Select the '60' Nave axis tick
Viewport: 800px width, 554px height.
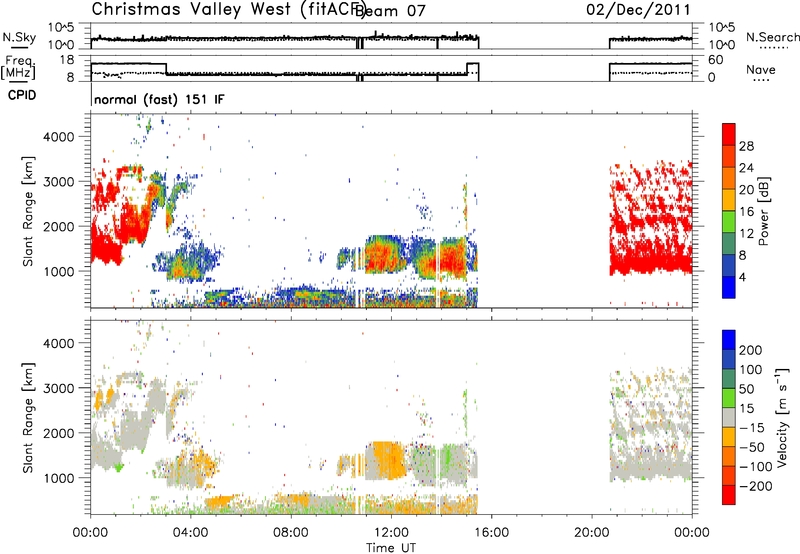click(715, 60)
